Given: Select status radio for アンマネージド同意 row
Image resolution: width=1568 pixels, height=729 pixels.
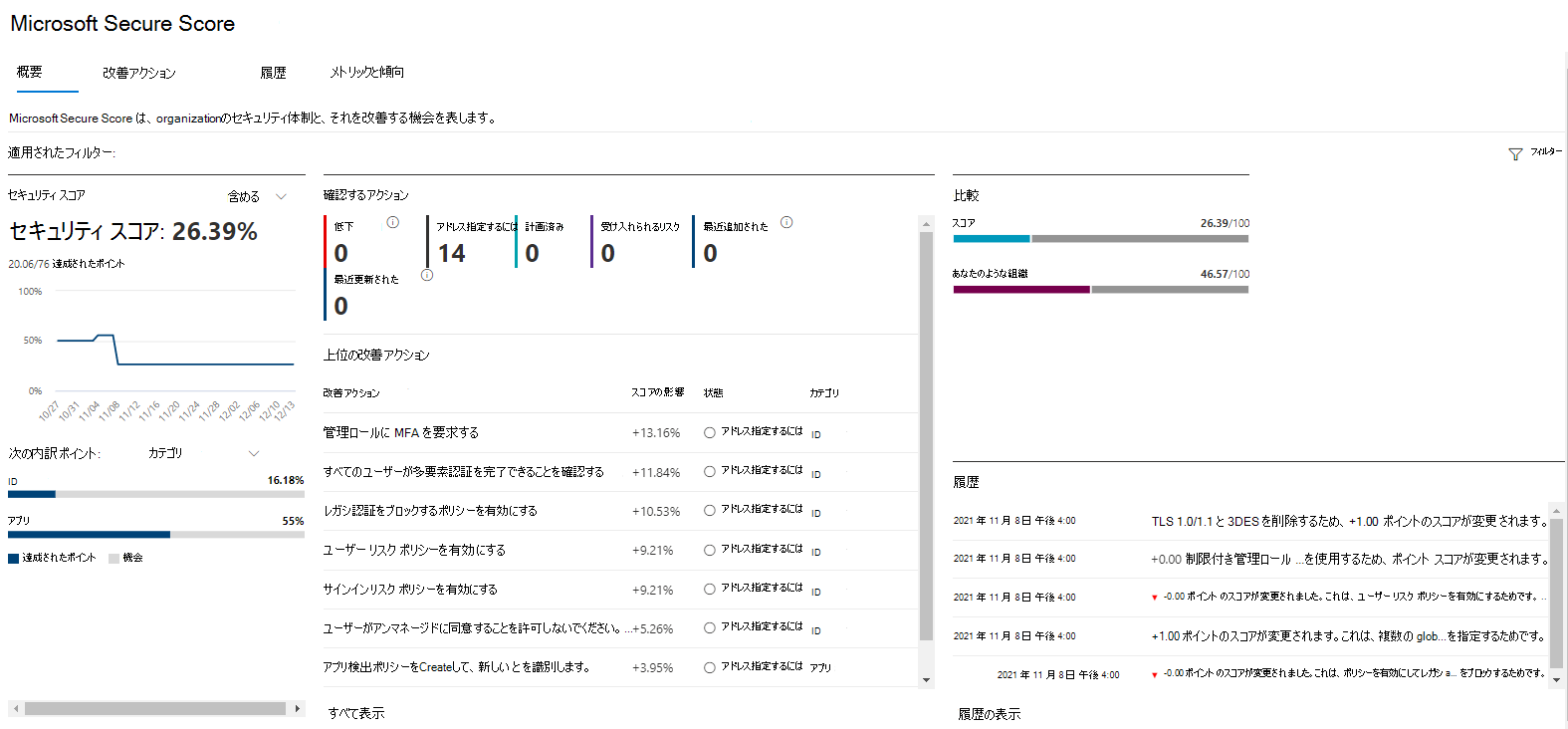Looking at the screenshot, I should [x=710, y=628].
